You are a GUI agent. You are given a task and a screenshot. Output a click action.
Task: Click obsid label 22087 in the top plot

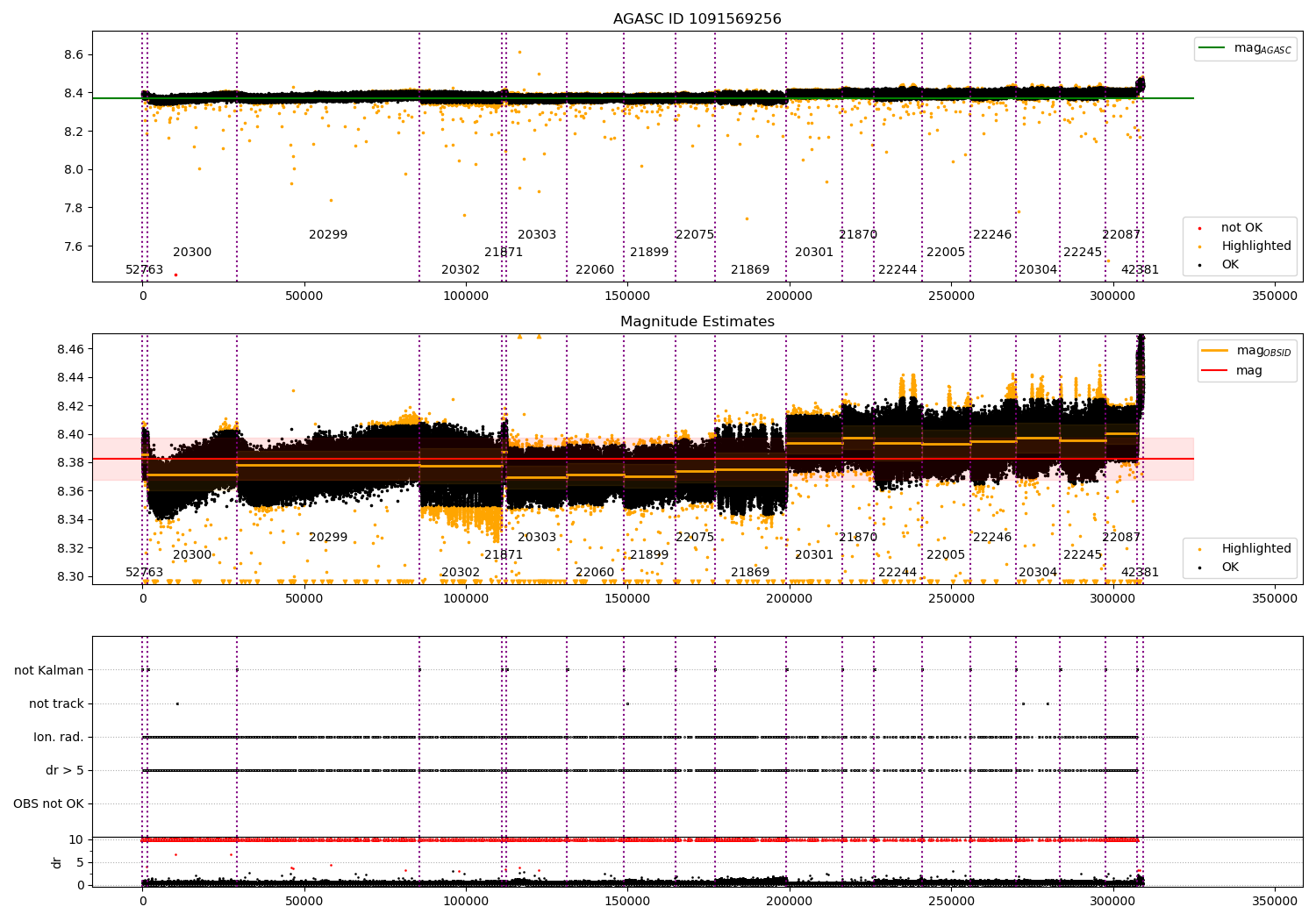click(x=1121, y=235)
